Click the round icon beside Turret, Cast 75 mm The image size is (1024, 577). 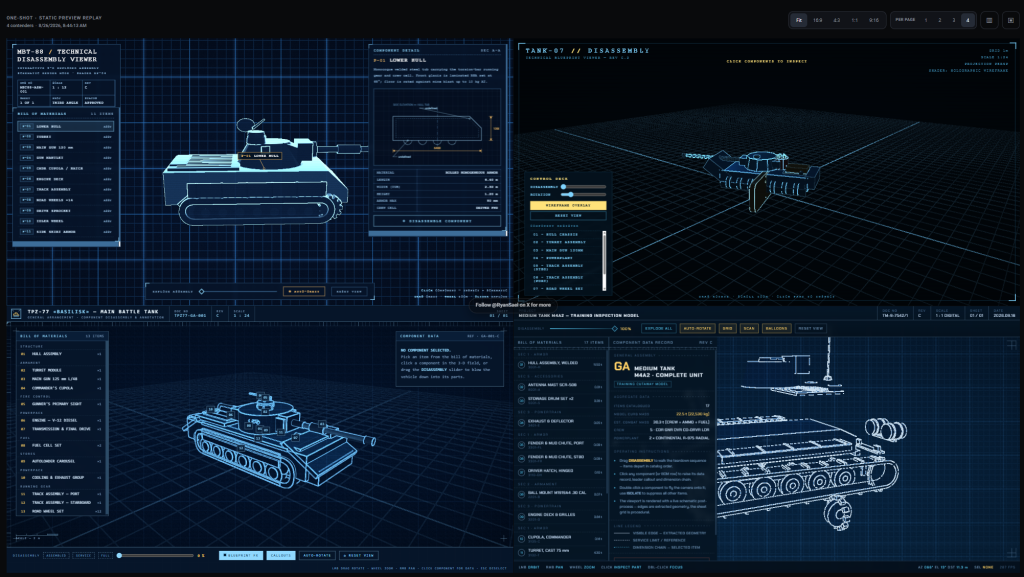[x=522, y=553]
